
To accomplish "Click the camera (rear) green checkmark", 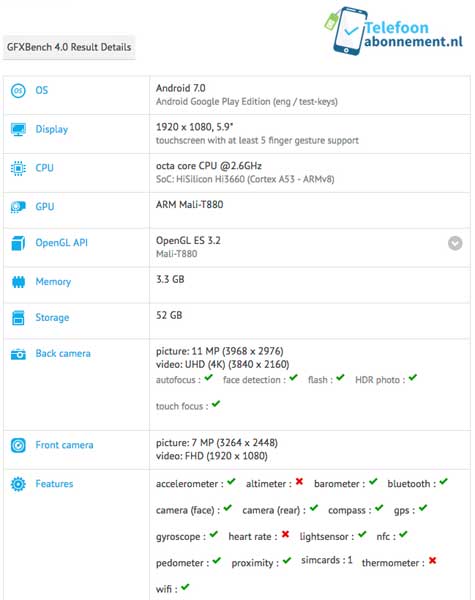I will point(314,508).
